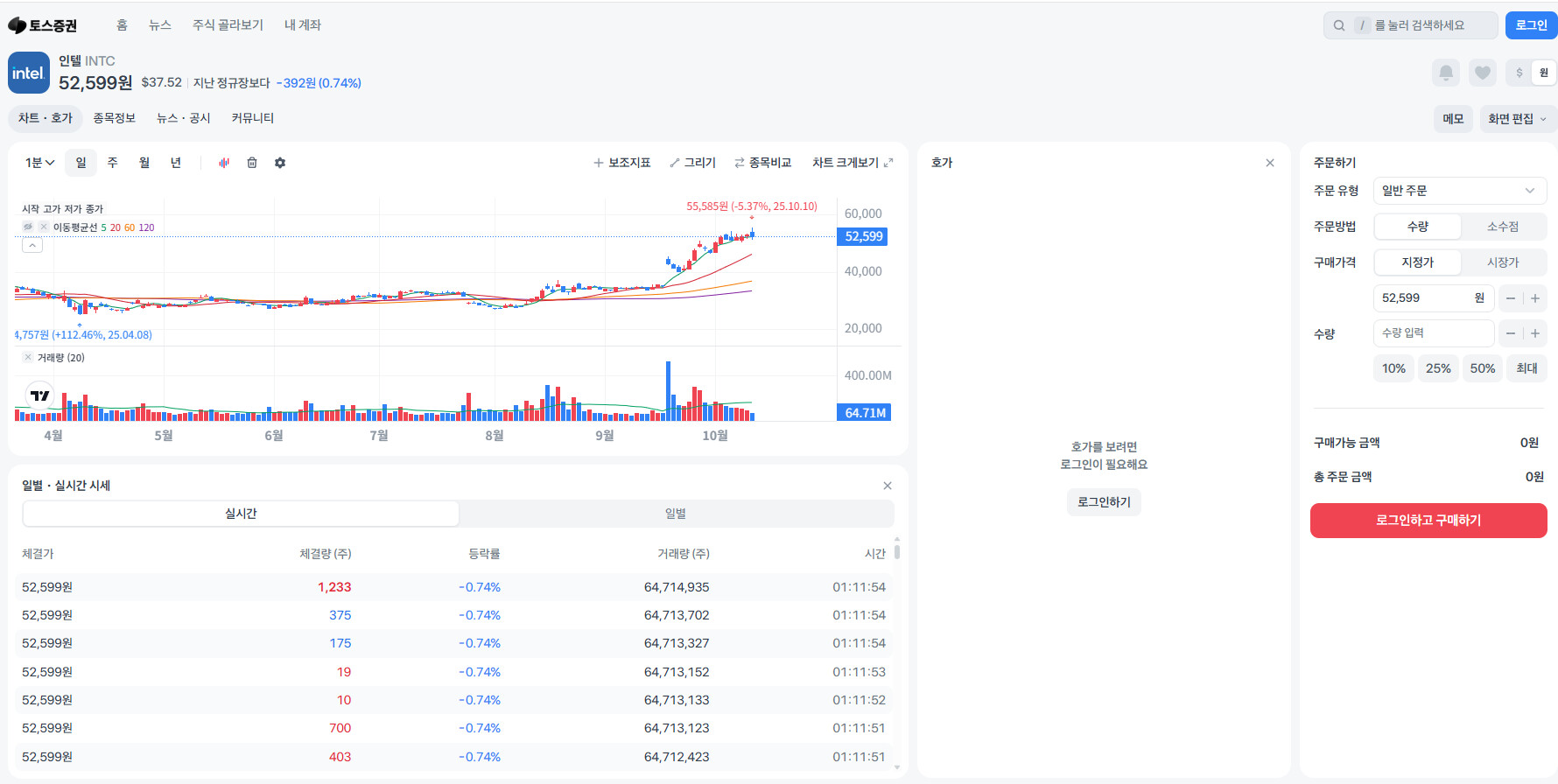Click the price alert bell icon
The height and width of the screenshot is (784, 1558).
(x=1446, y=73)
